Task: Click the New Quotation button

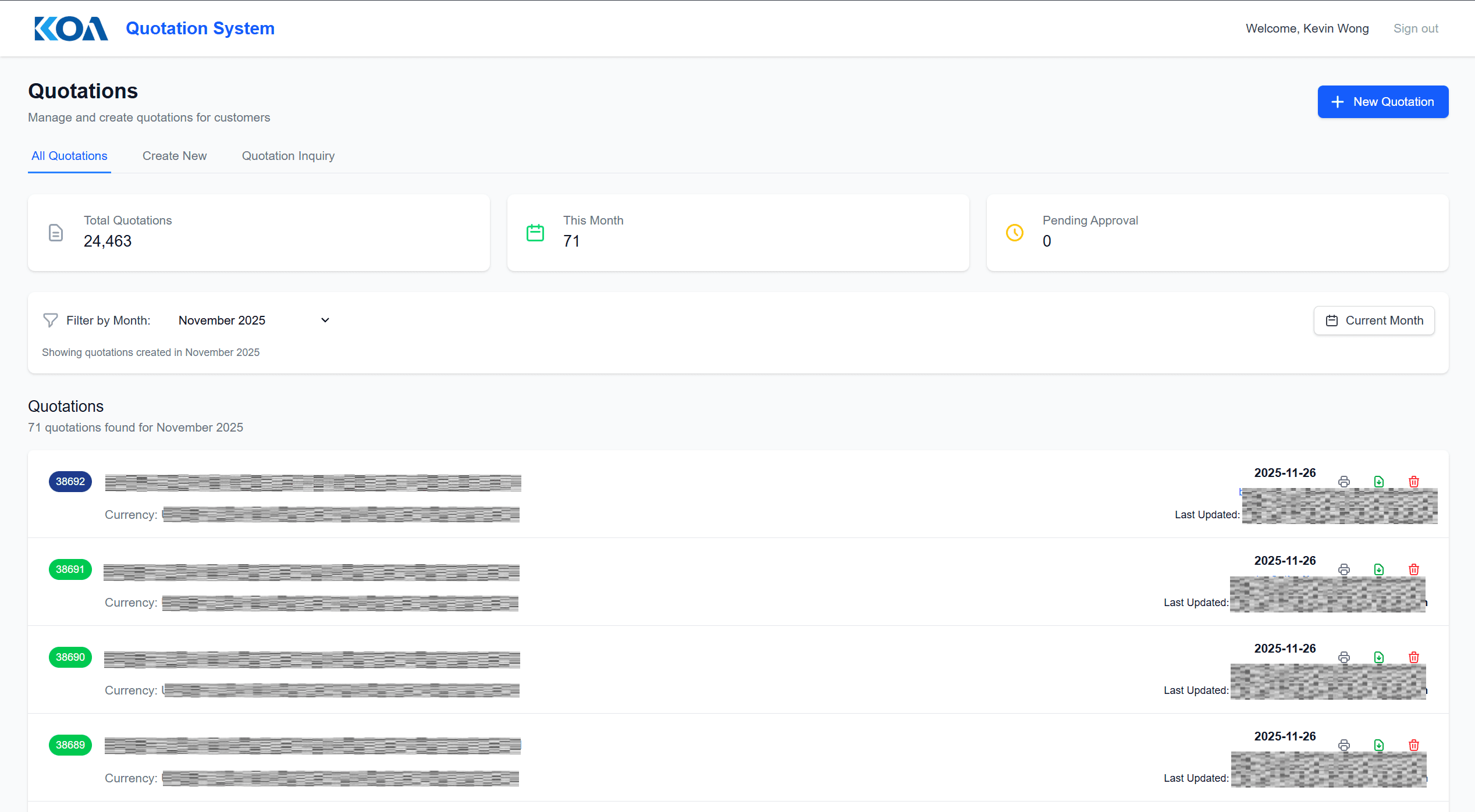Action: (1382, 102)
